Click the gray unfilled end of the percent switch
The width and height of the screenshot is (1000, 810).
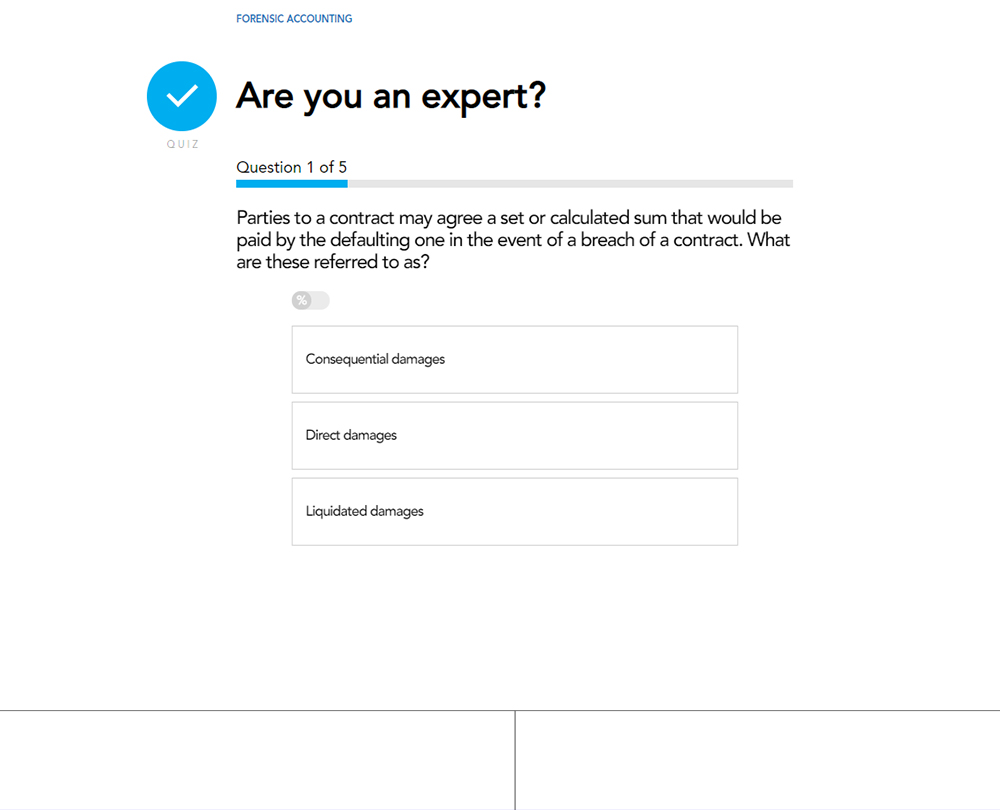pyautogui.click(x=321, y=301)
